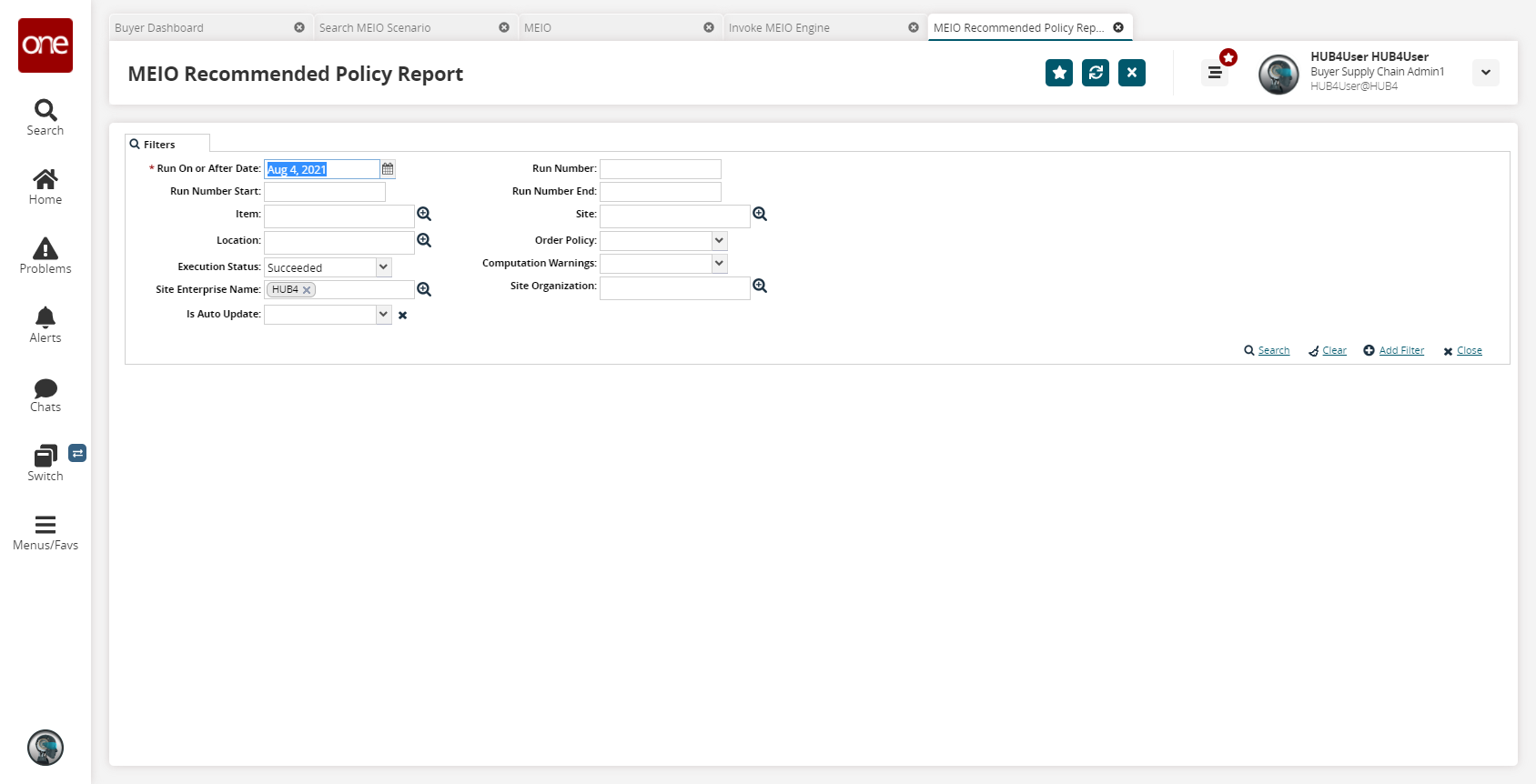Open Location lookup magnifier icon
Screen dimensions: 1536x784
pyautogui.click(x=424, y=240)
